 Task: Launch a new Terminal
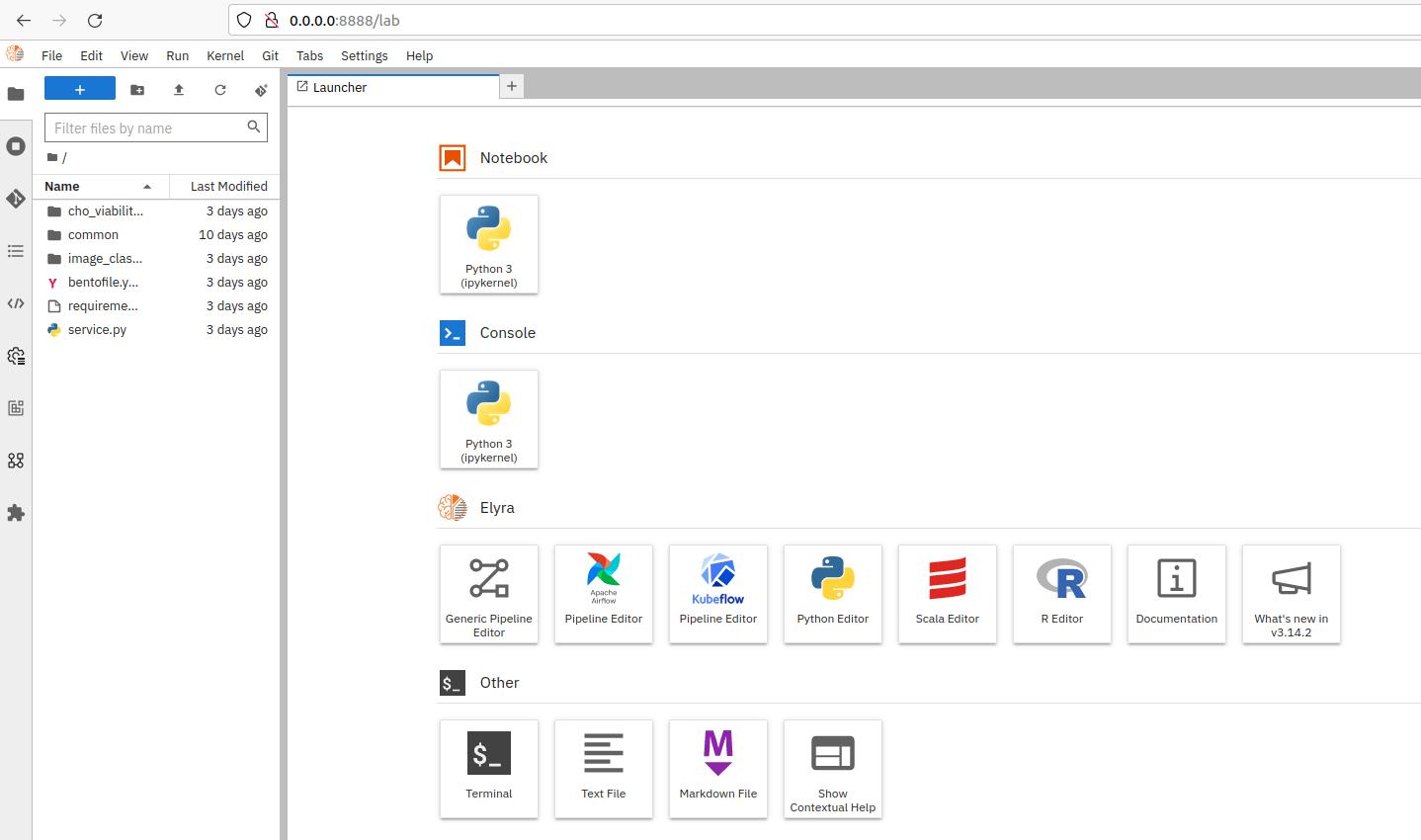point(489,769)
